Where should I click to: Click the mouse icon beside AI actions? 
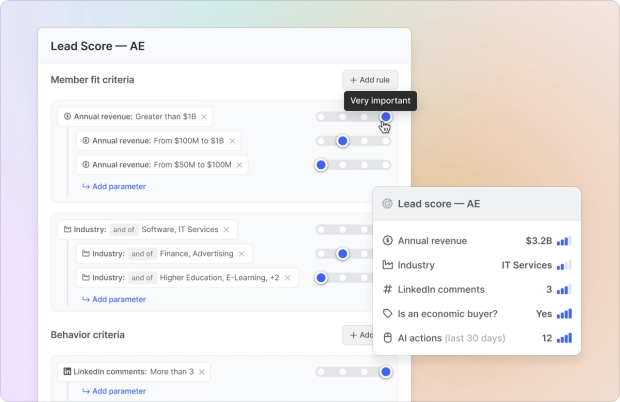click(388, 338)
